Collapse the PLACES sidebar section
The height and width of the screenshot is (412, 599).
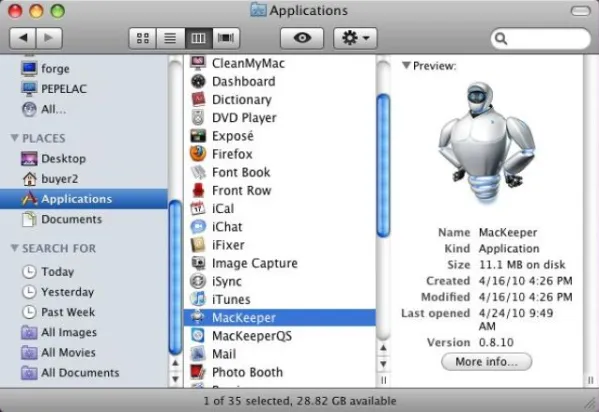click(15, 138)
